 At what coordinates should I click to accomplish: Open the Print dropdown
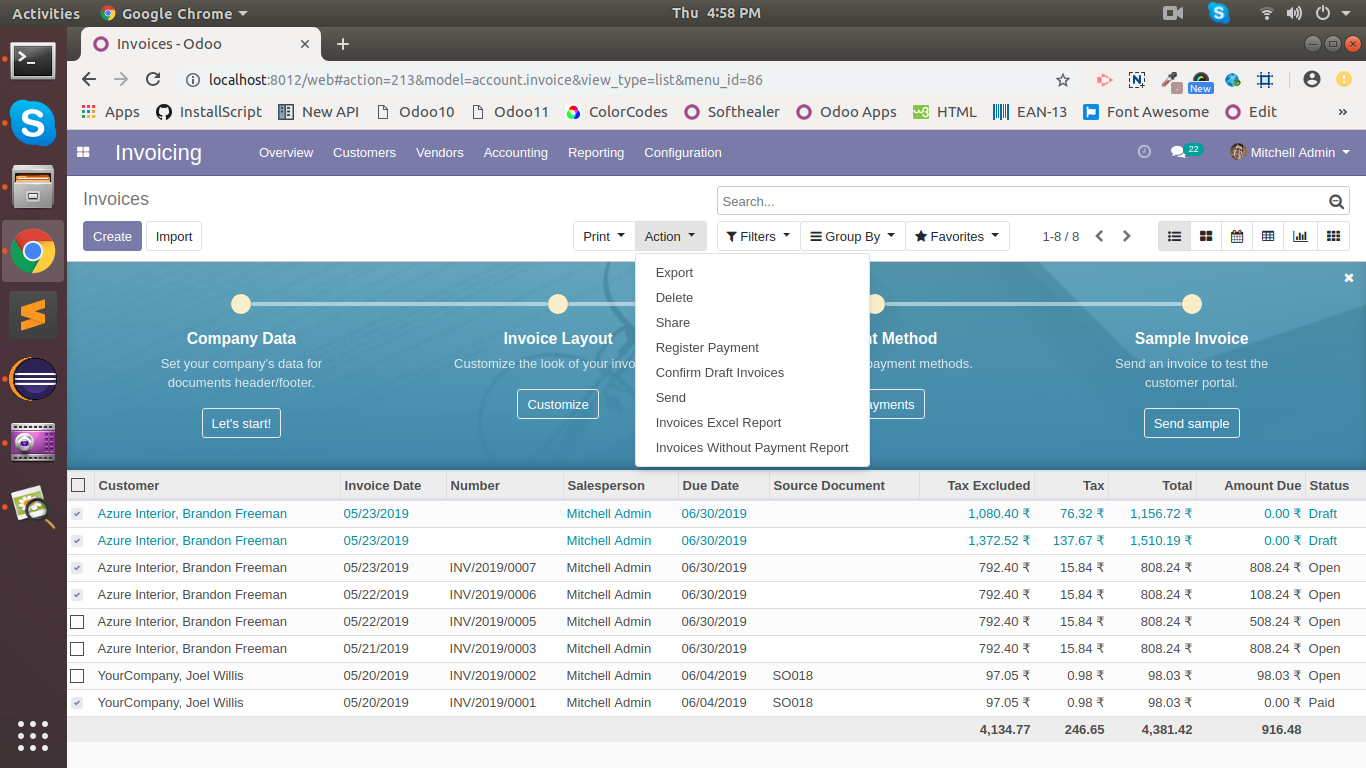(604, 236)
